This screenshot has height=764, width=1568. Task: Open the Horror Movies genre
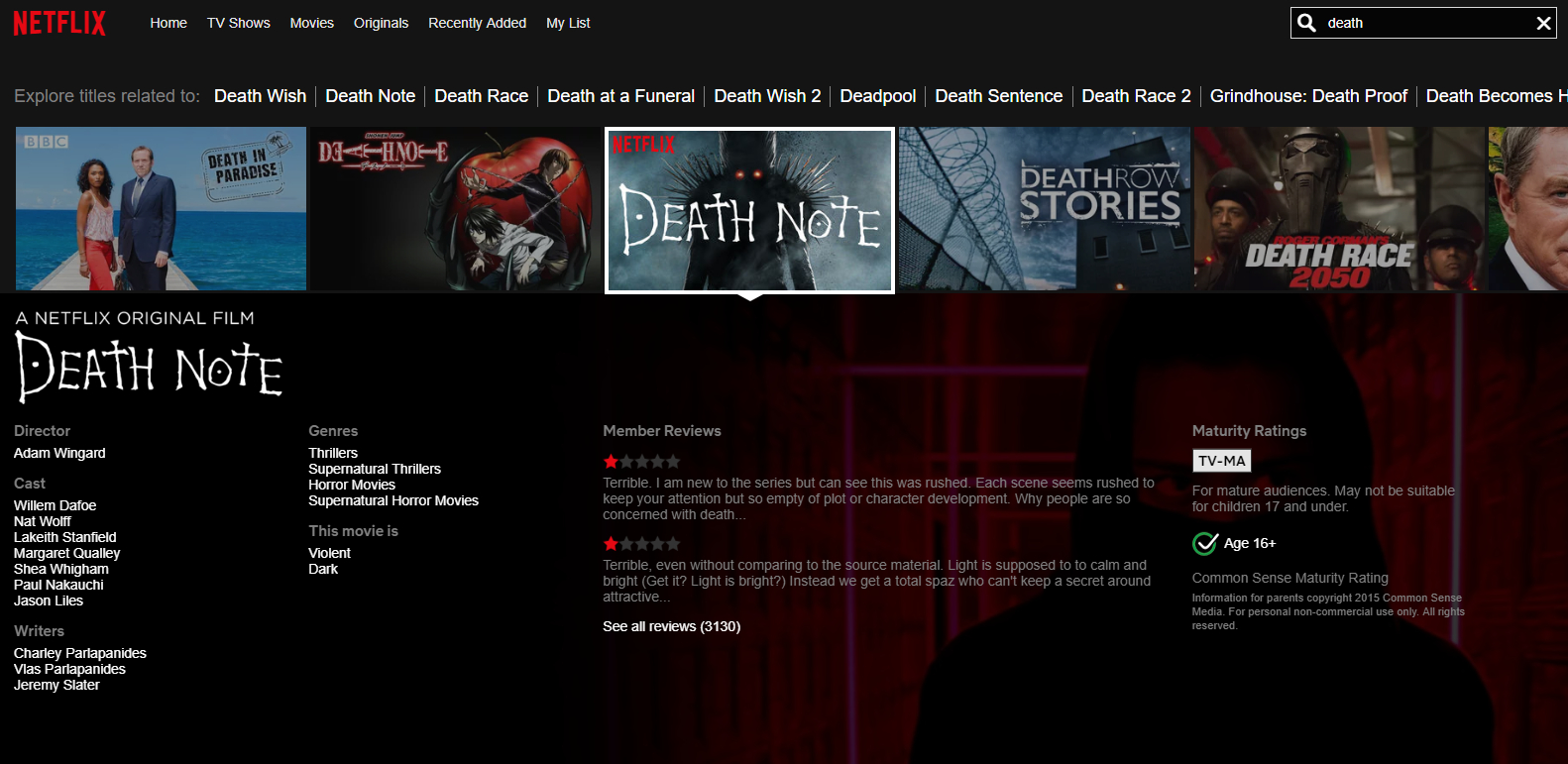[352, 485]
